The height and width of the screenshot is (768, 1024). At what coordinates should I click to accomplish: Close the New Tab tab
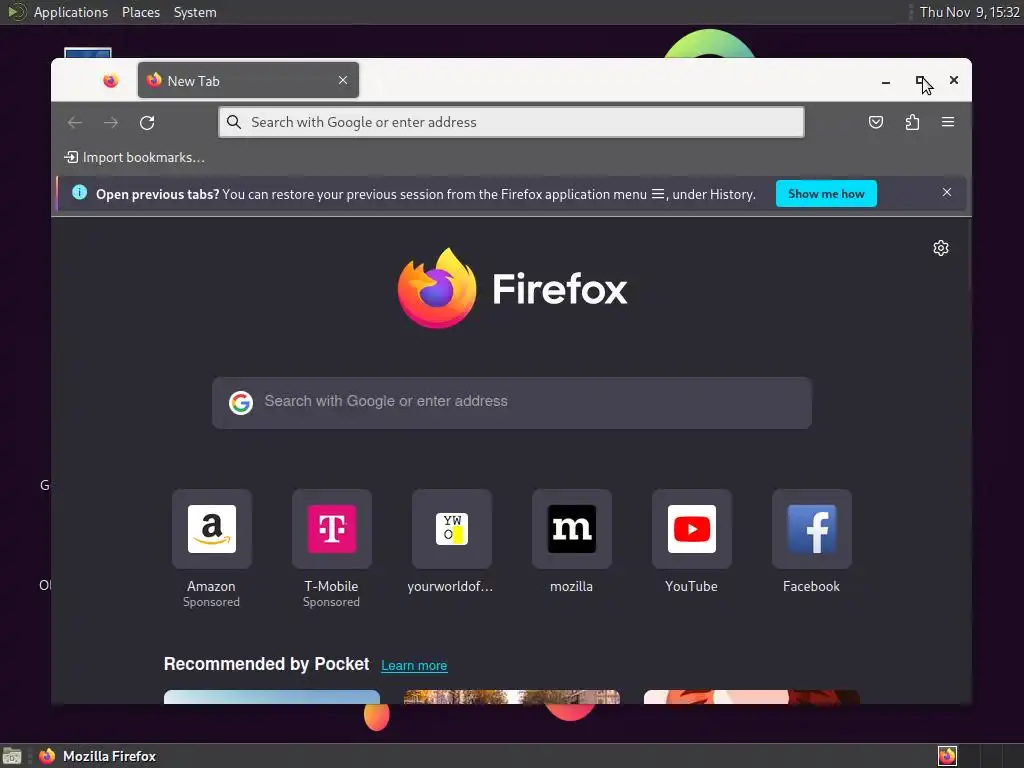click(343, 80)
